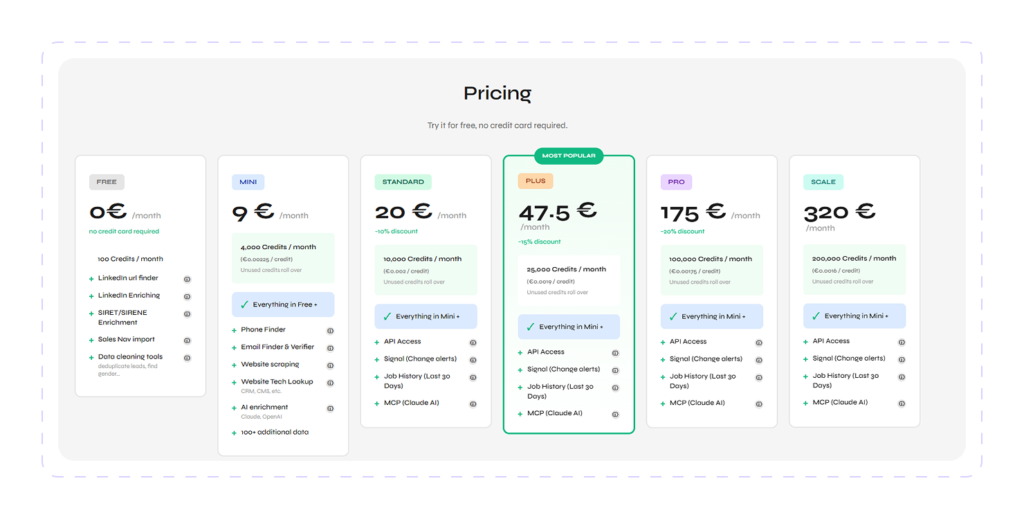Click the MOST POPULAR badge
The image size is (1024, 519).
[569, 155]
